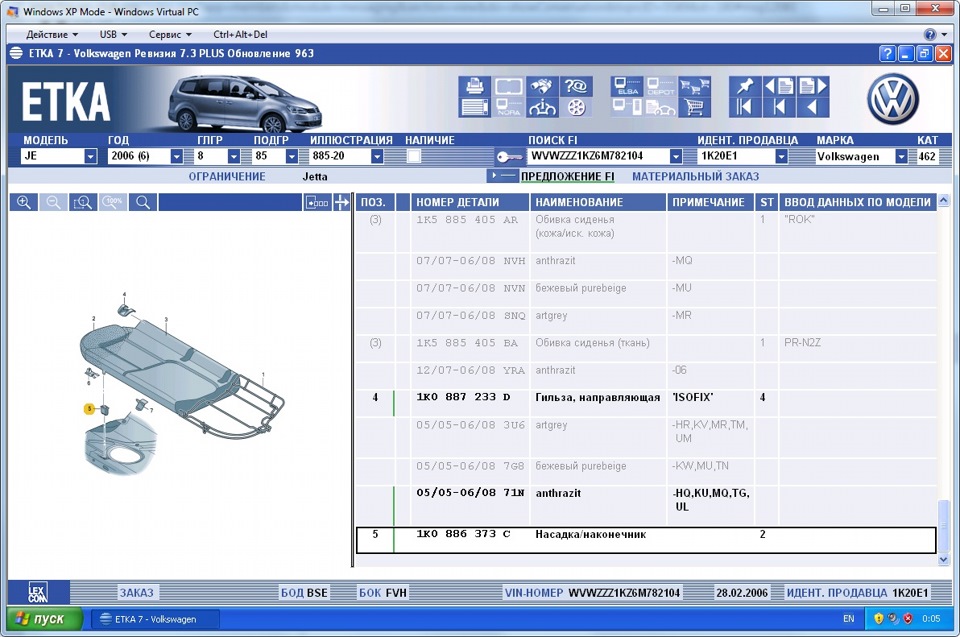
Task: Toggle the Наличие checkbox
Action: coord(414,156)
